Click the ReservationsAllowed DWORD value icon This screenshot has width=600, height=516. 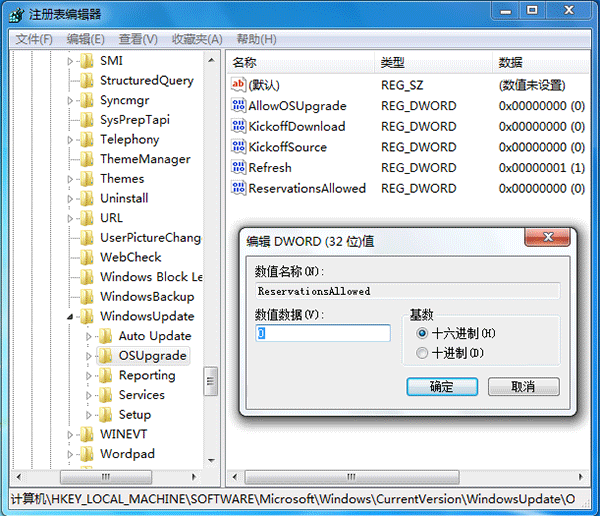[x=238, y=188]
